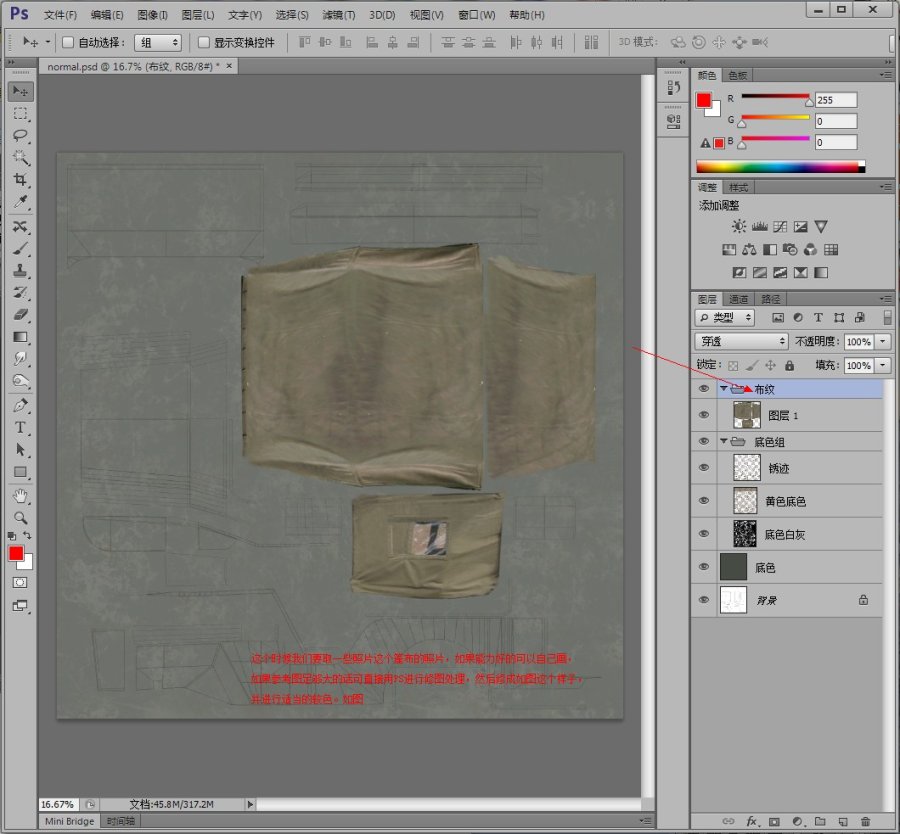The width and height of the screenshot is (900, 834).
Task: Select the Eraser tool
Action: (21, 315)
